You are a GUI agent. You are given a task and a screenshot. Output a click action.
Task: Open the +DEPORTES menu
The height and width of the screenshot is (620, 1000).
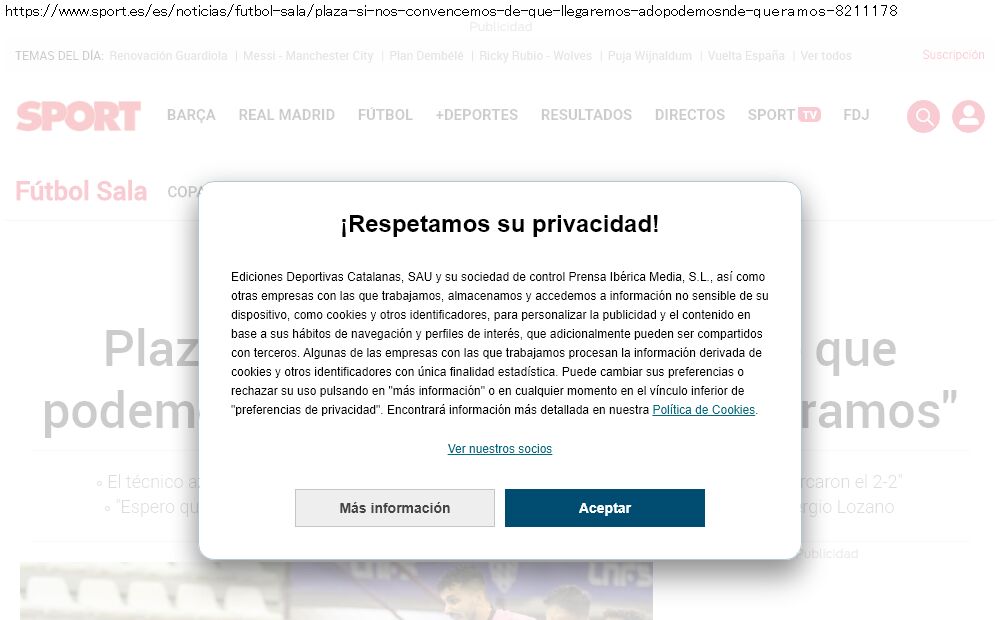coord(476,115)
